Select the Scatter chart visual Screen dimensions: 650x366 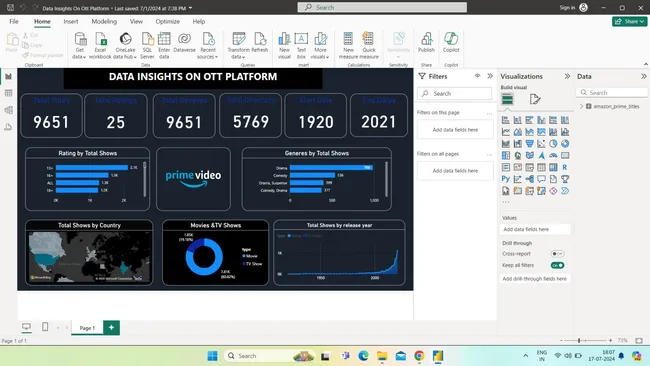pyautogui.click(x=541, y=144)
